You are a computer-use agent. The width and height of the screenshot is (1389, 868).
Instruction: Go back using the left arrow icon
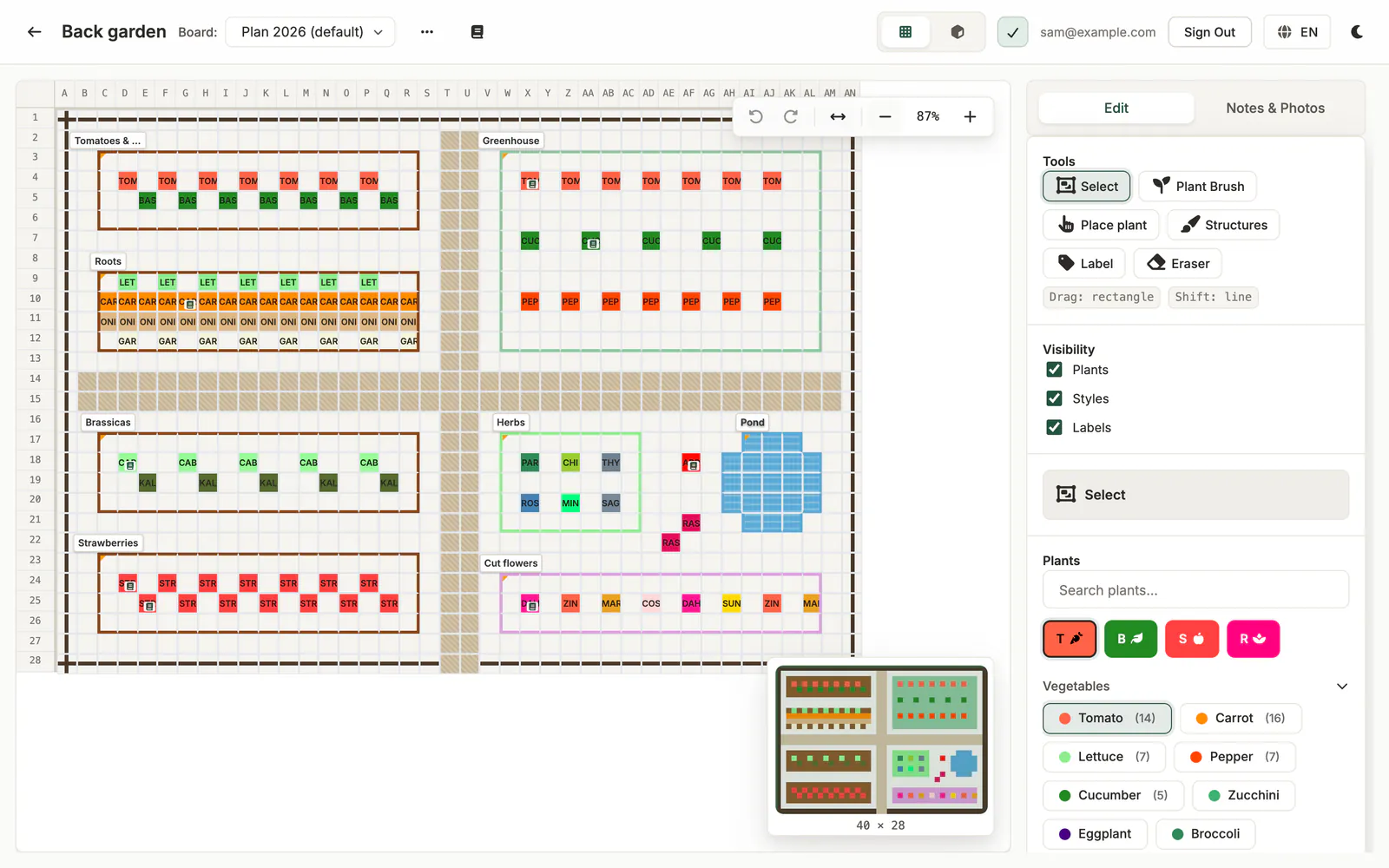(34, 32)
